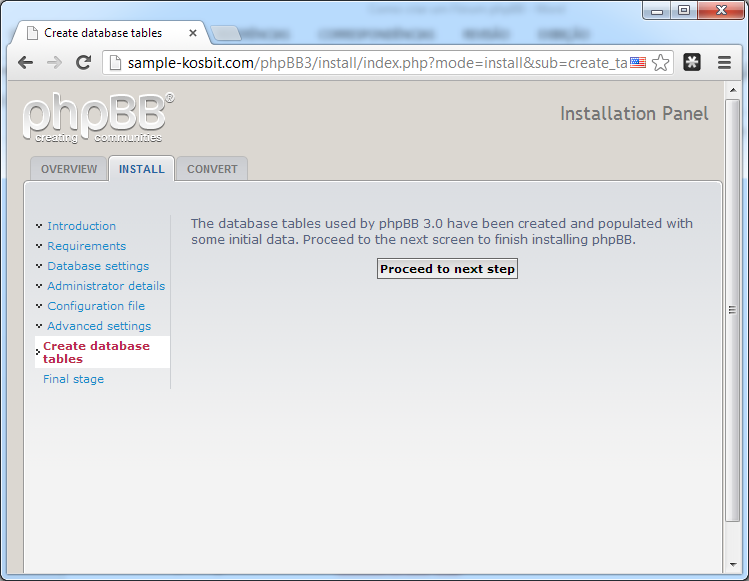The image size is (749, 581).
Task: Click the browser forward arrow
Action: point(54,63)
